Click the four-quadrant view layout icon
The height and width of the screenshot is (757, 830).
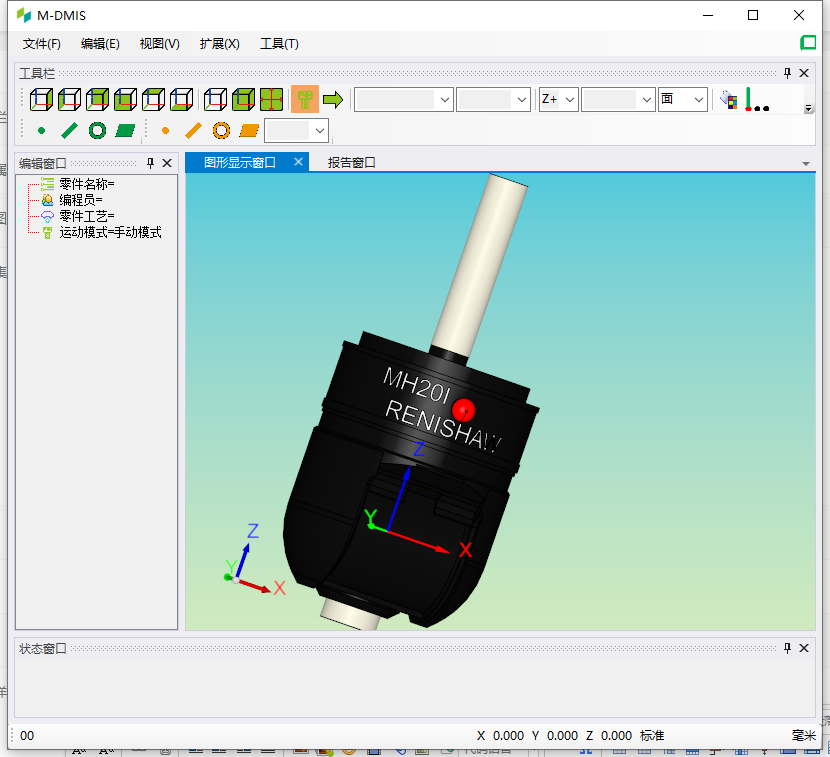coord(271,99)
